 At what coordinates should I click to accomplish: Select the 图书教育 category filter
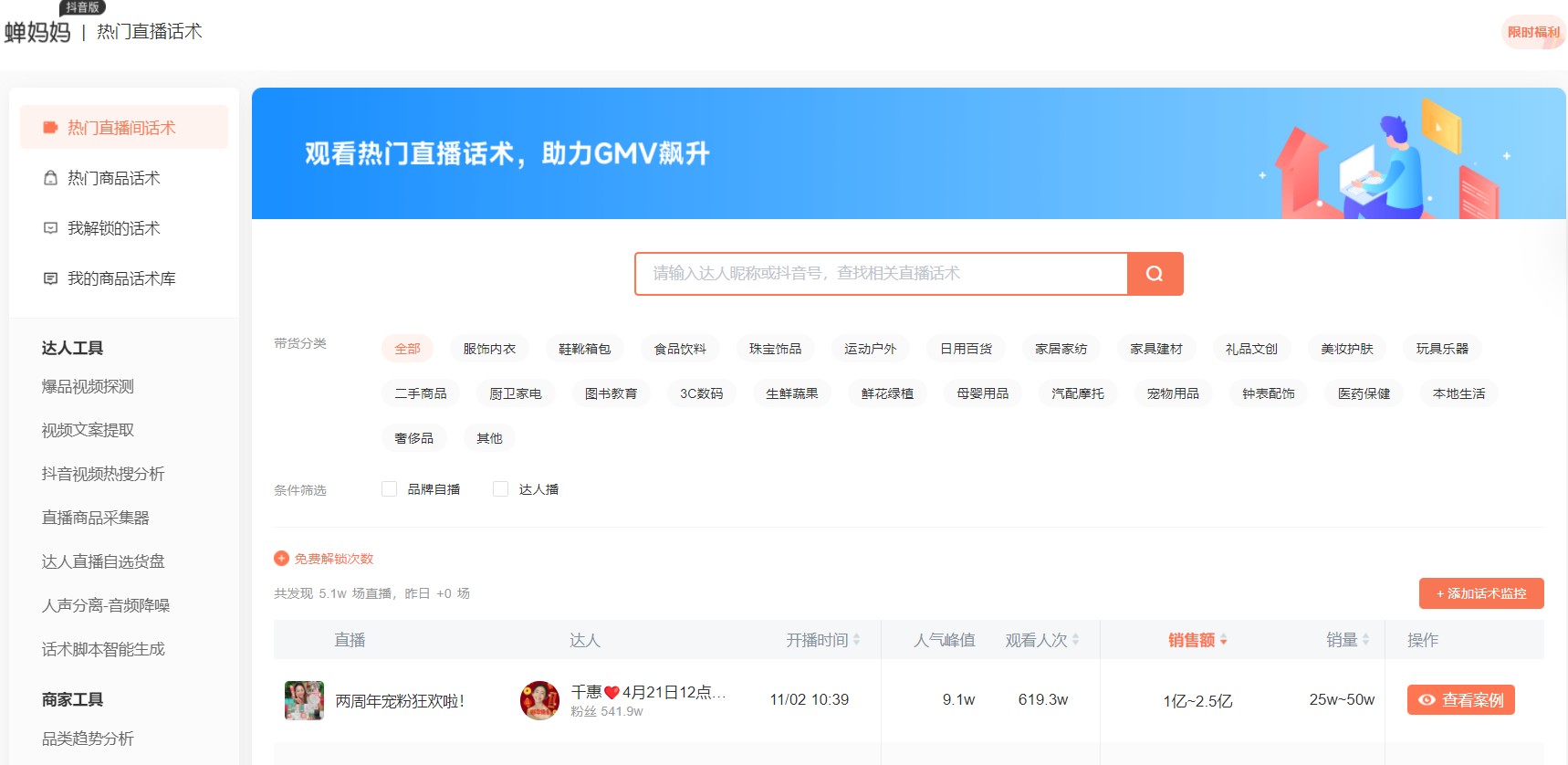coord(611,393)
